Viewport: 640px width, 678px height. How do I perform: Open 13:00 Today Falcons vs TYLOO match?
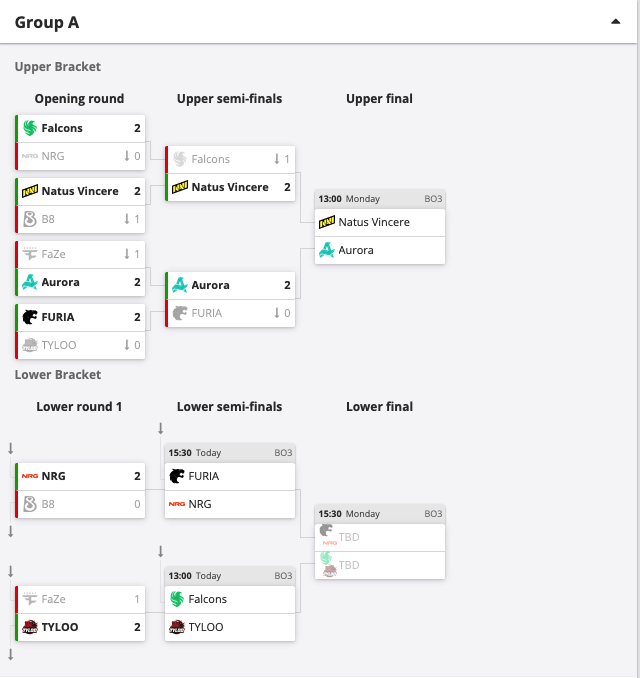230,604
